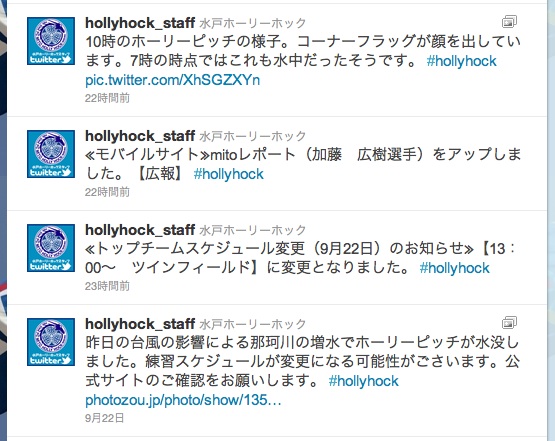
Task: Click the media icon on the typhoon tweet
Action: tap(509, 322)
